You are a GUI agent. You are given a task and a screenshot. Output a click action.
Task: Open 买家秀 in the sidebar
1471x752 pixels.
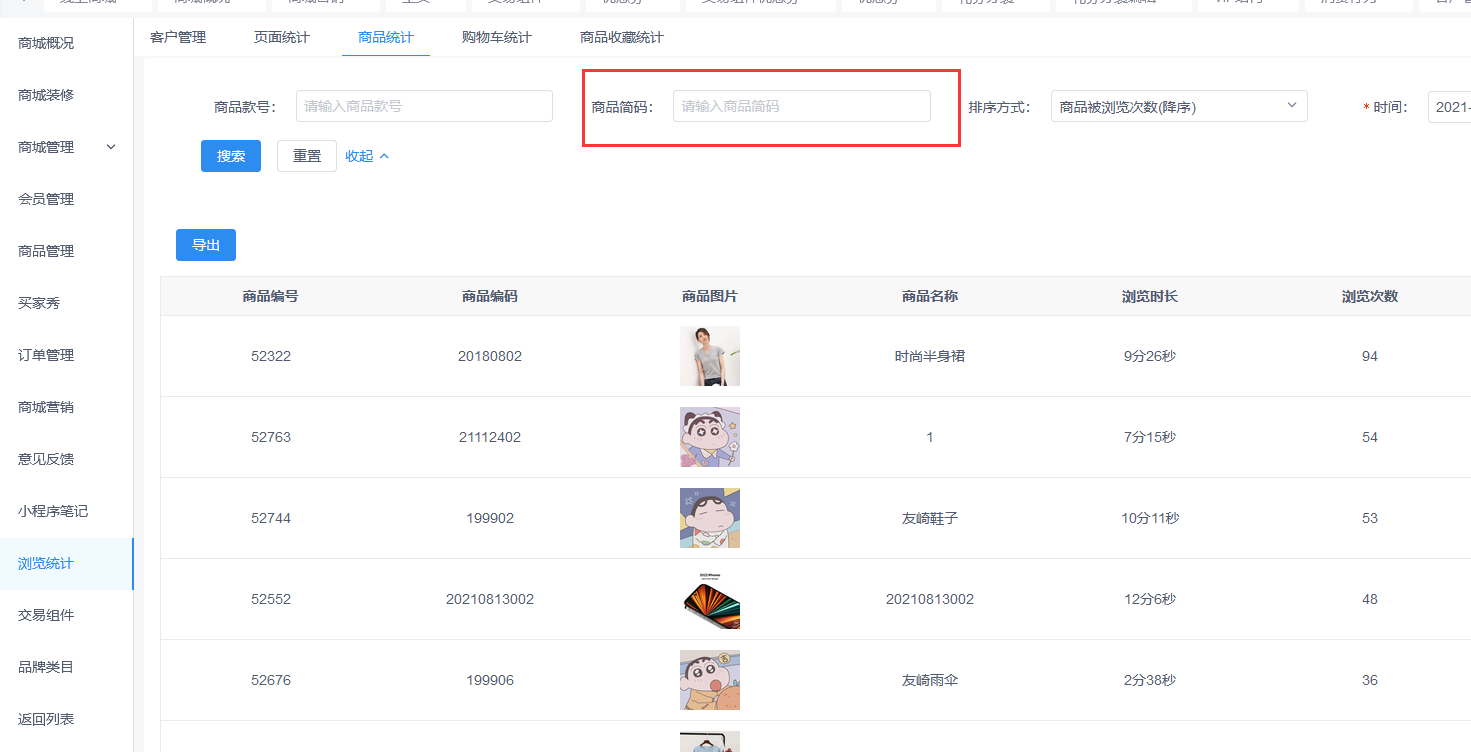[39, 303]
